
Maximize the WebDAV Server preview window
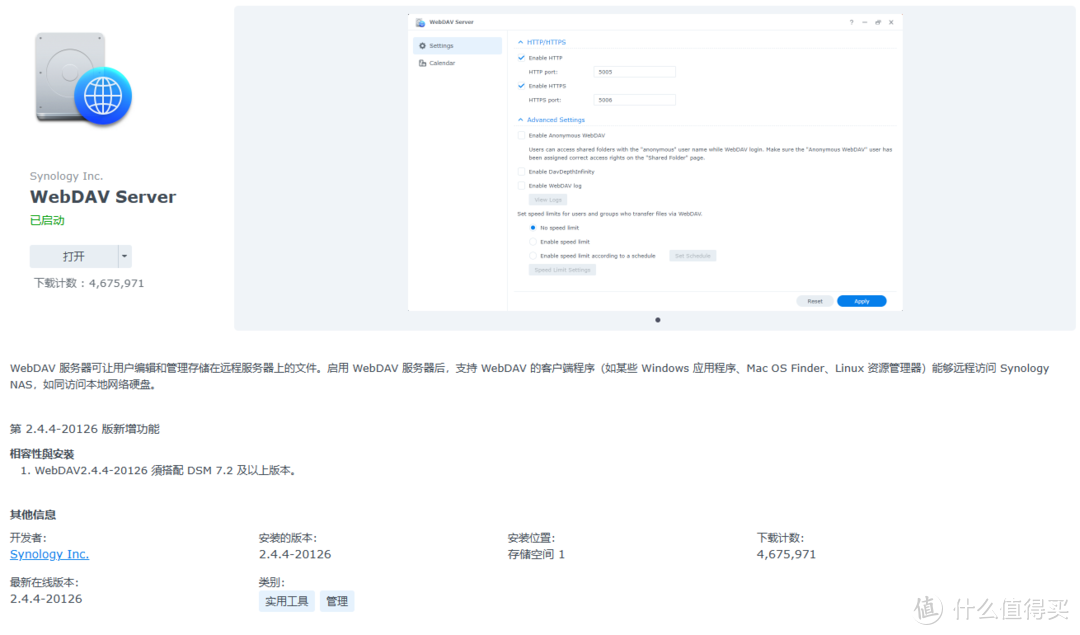878,22
